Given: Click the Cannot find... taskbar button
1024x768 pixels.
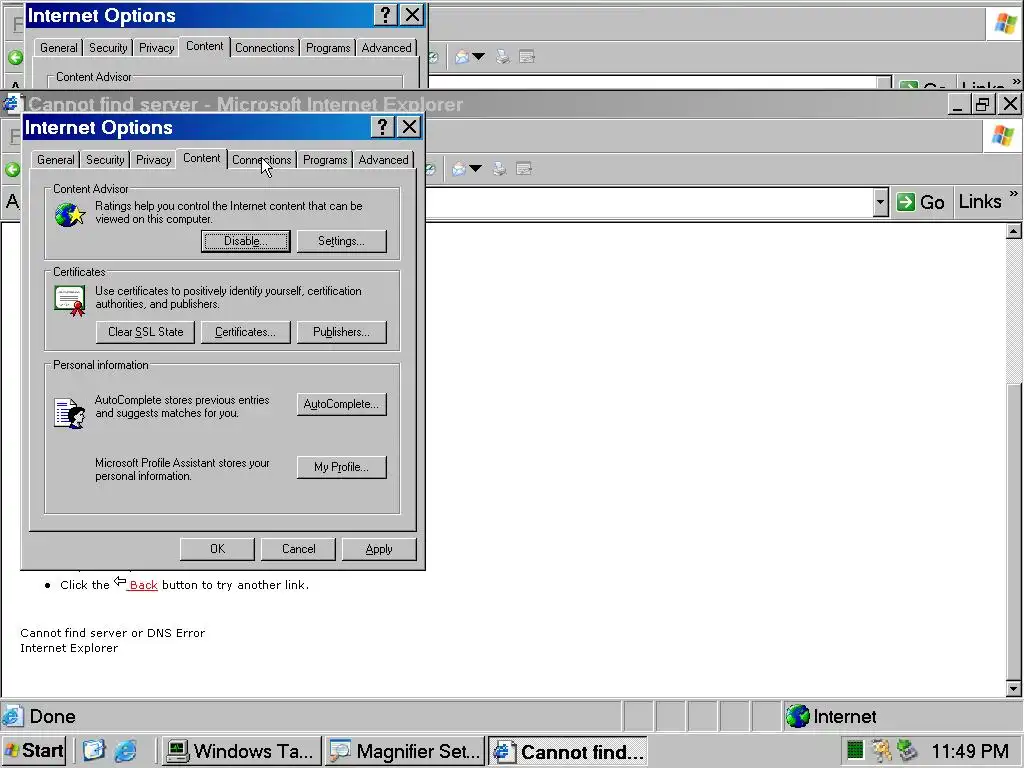Looking at the screenshot, I should (x=568, y=752).
